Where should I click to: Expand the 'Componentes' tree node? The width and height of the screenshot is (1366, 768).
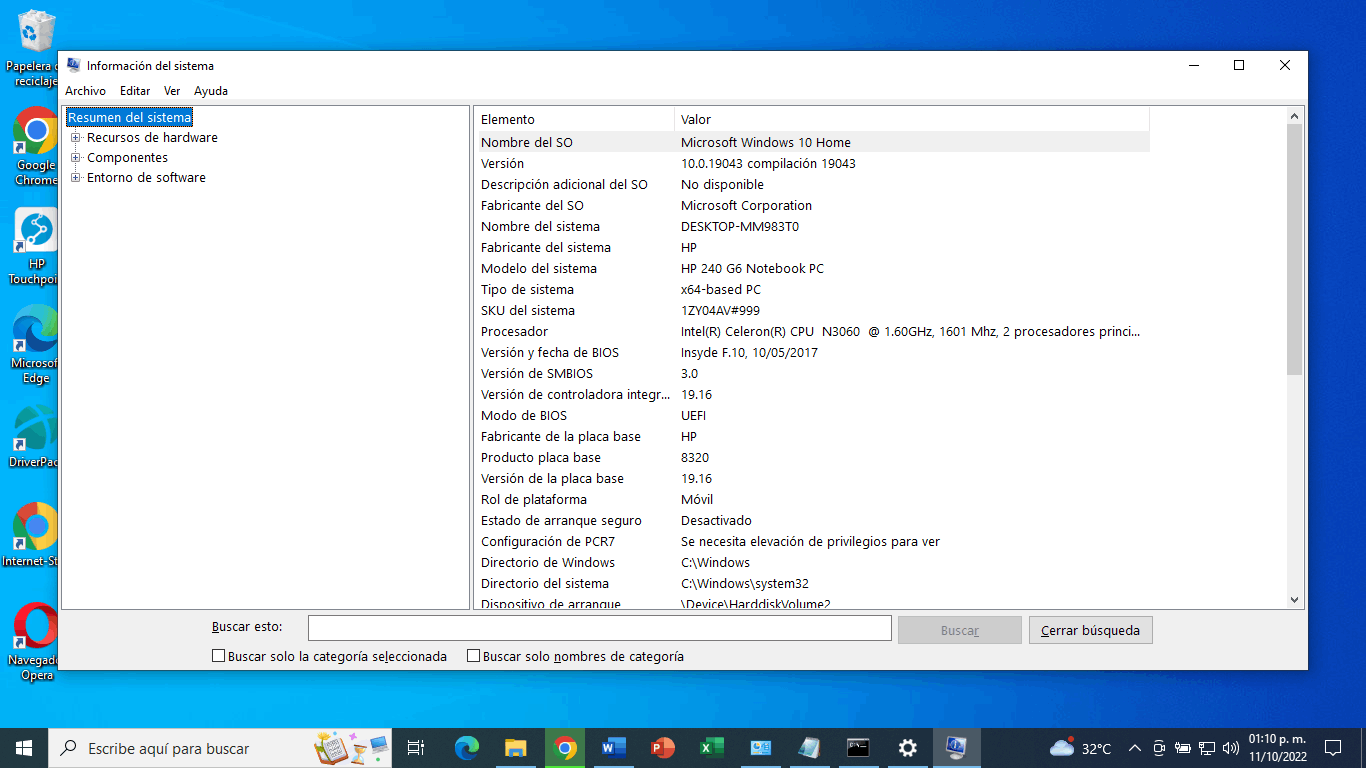pyautogui.click(x=76, y=158)
